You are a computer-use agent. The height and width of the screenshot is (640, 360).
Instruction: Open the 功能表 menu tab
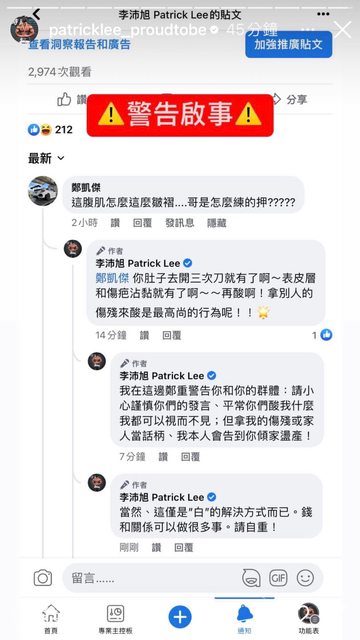pos(309,619)
